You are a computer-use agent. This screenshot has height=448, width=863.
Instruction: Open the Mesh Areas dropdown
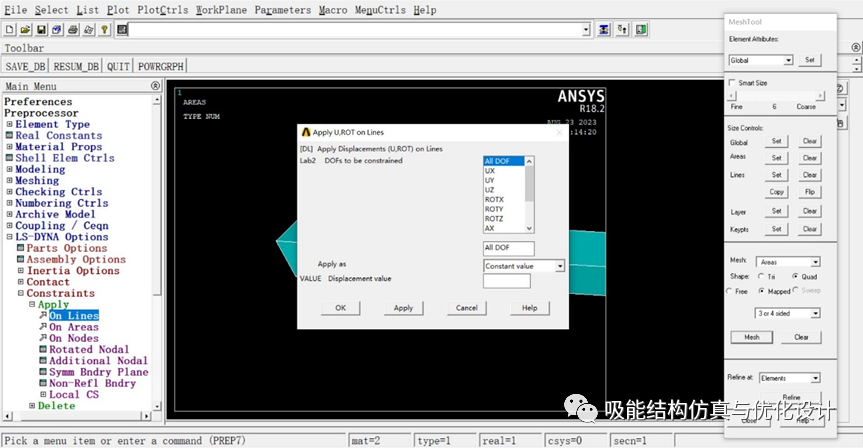816,262
